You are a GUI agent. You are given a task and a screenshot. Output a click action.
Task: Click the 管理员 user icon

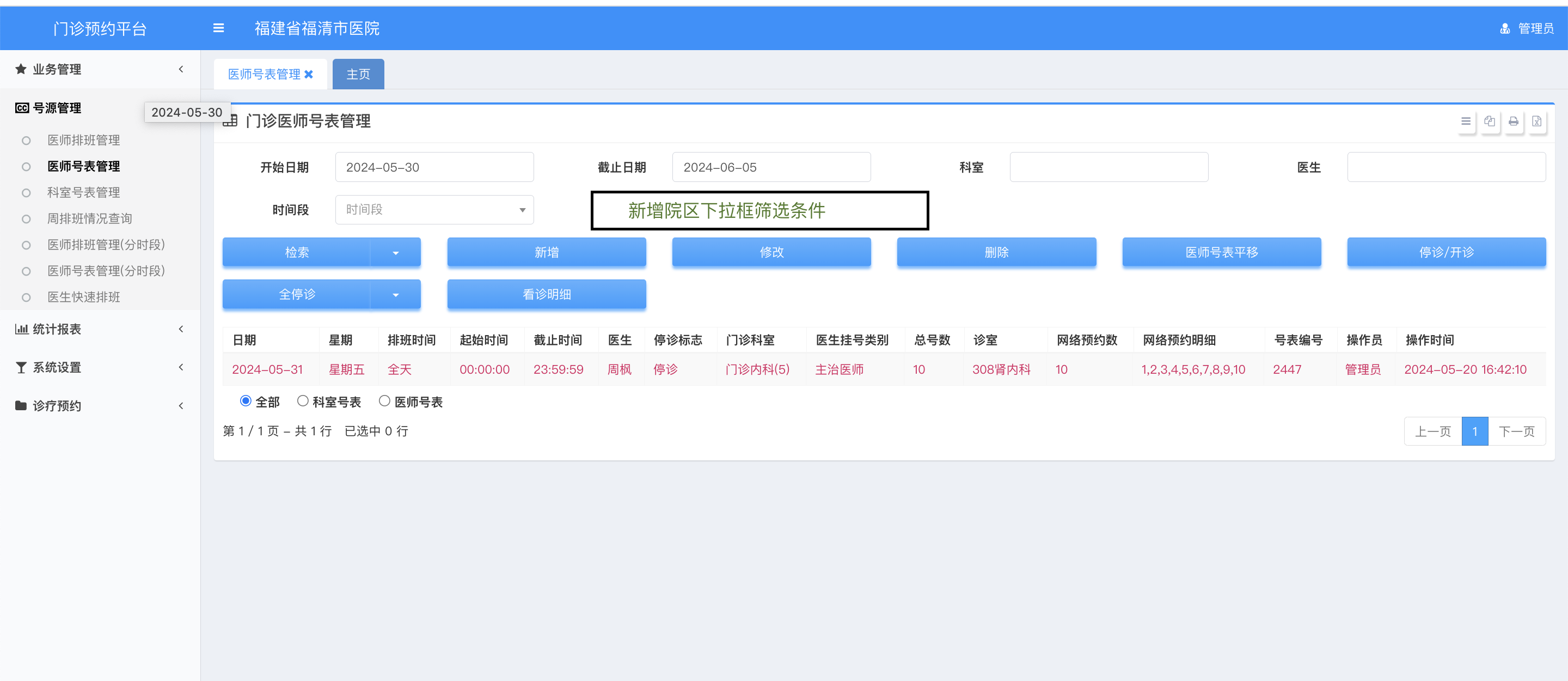click(1505, 29)
